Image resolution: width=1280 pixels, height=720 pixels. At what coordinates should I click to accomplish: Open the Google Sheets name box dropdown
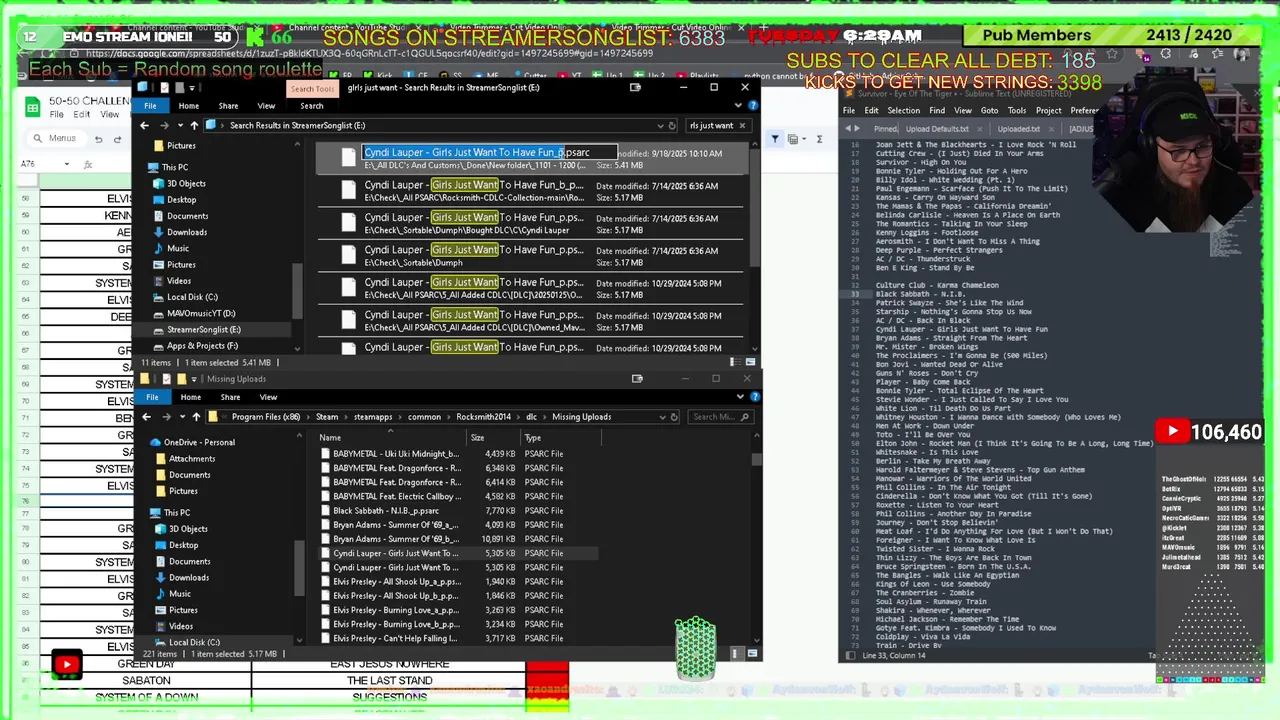point(67,164)
